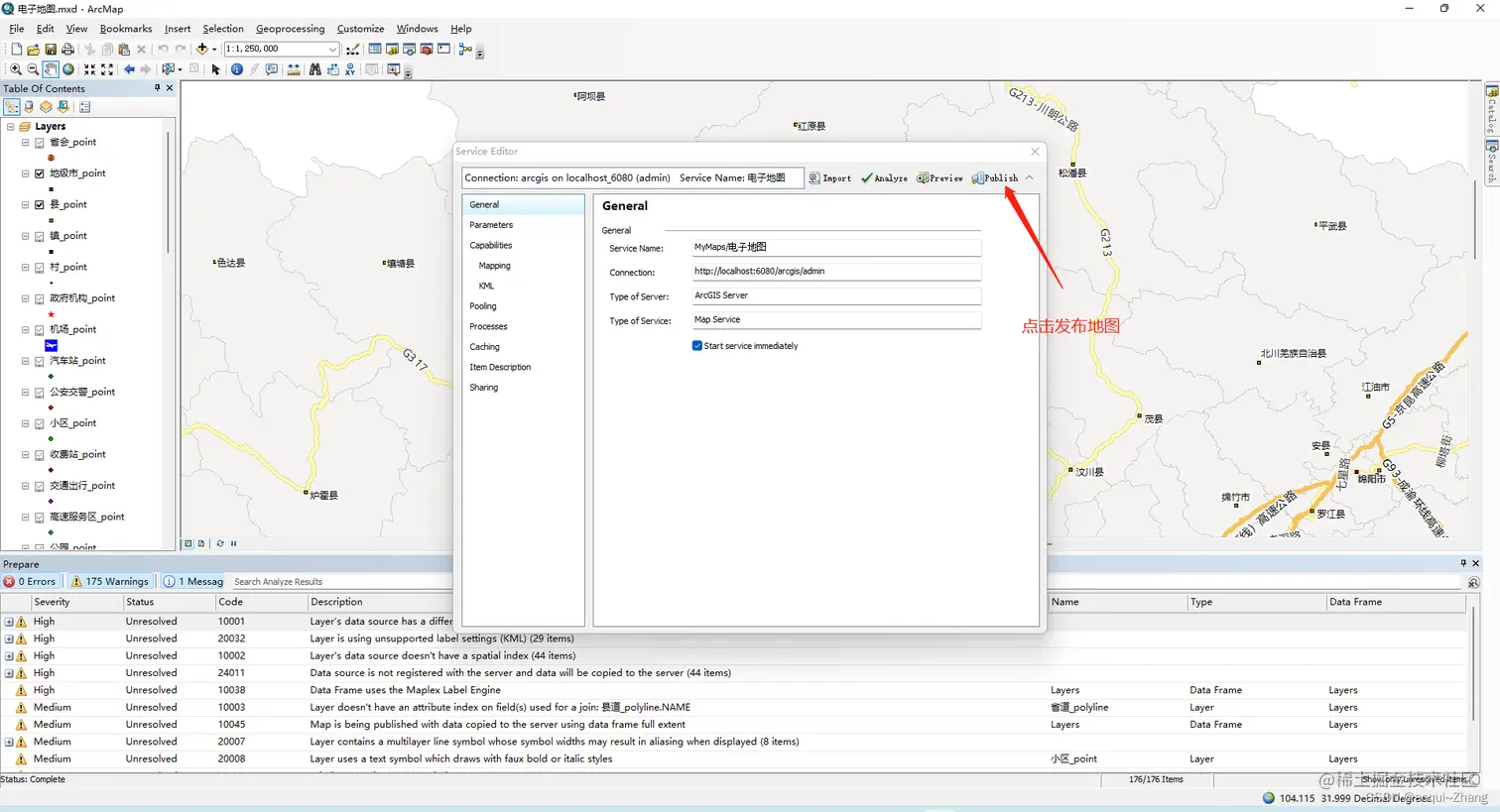Select the Zoom In tool
The height and width of the screenshot is (812, 1500).
coord(16,69)
